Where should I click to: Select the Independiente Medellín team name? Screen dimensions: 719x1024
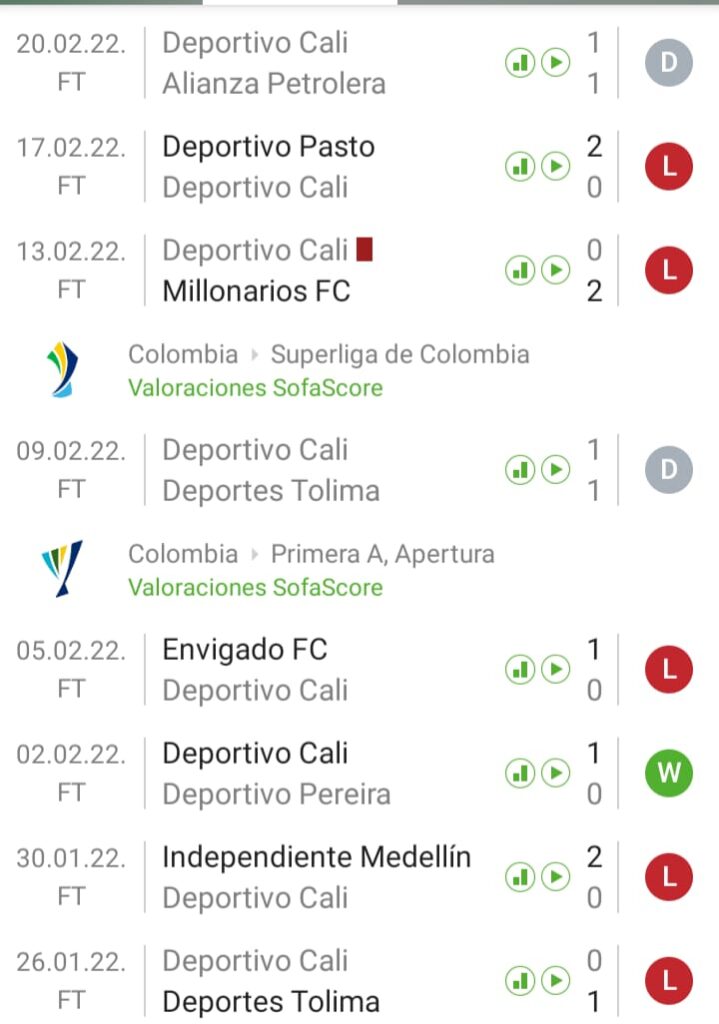316,857
